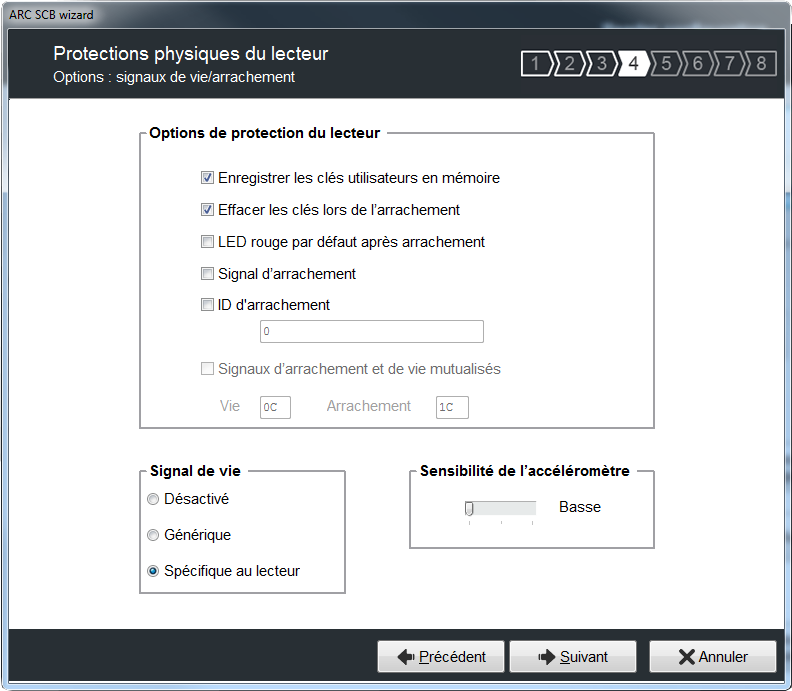The image size is (792, 691).
Task: Go to final wizard step 8
Action: point(761,64)
